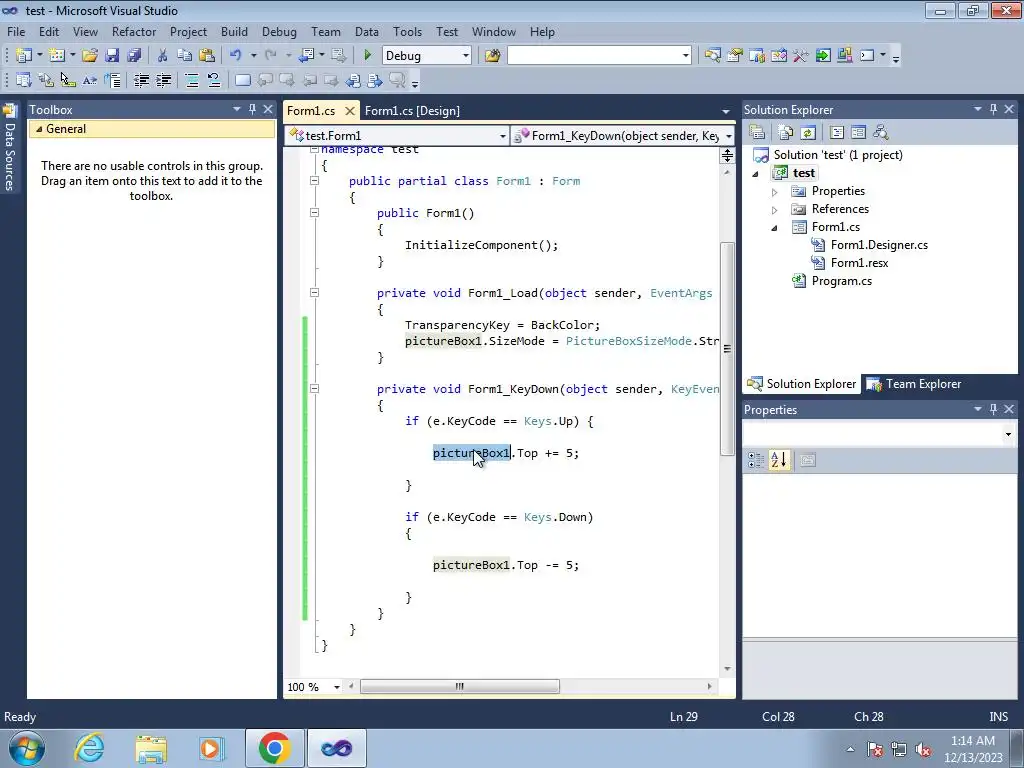Click the Decrease Indent icon
Screen dimensions: 1024x768
tap(141, 80)
